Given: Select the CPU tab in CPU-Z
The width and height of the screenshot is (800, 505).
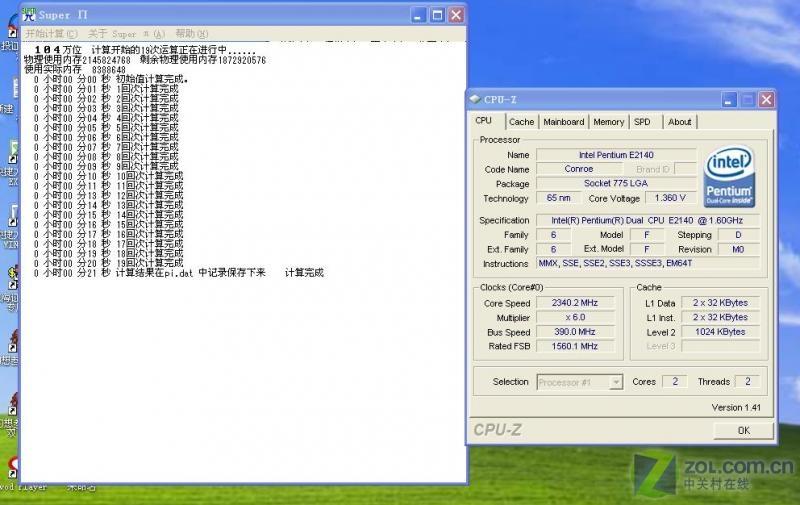Looking at the screenshot, I should pos(483,121).
